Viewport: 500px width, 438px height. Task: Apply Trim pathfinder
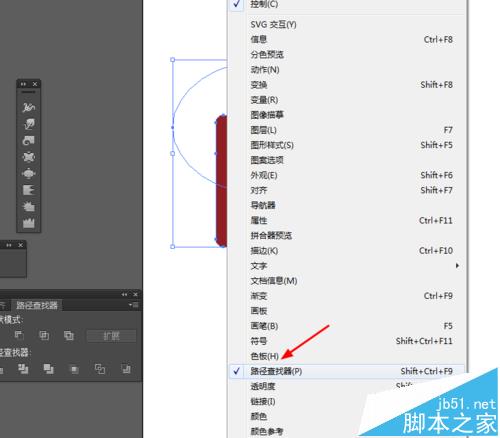pyautogui.click(x=23, y=369)
